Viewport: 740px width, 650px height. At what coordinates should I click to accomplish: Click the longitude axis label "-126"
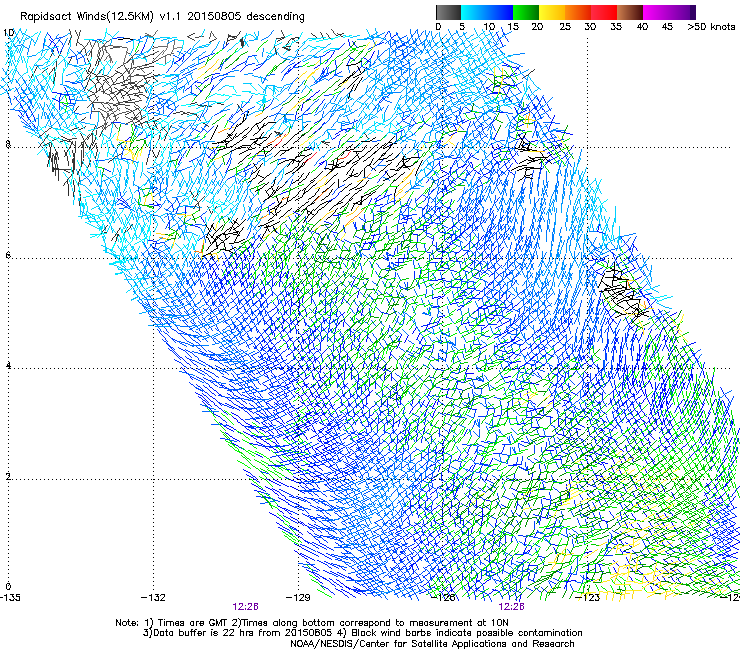pyautogui.click(x=443, y=598)
